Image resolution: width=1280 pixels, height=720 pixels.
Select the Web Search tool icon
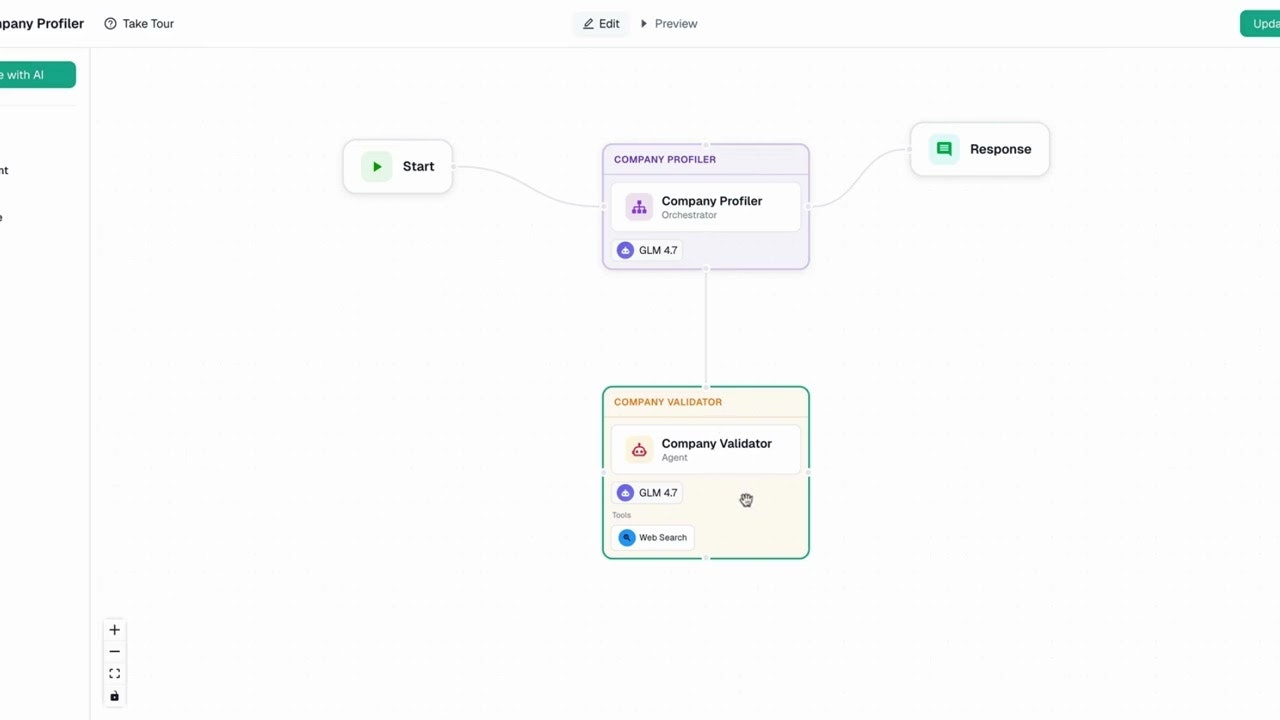click(625, 537)
